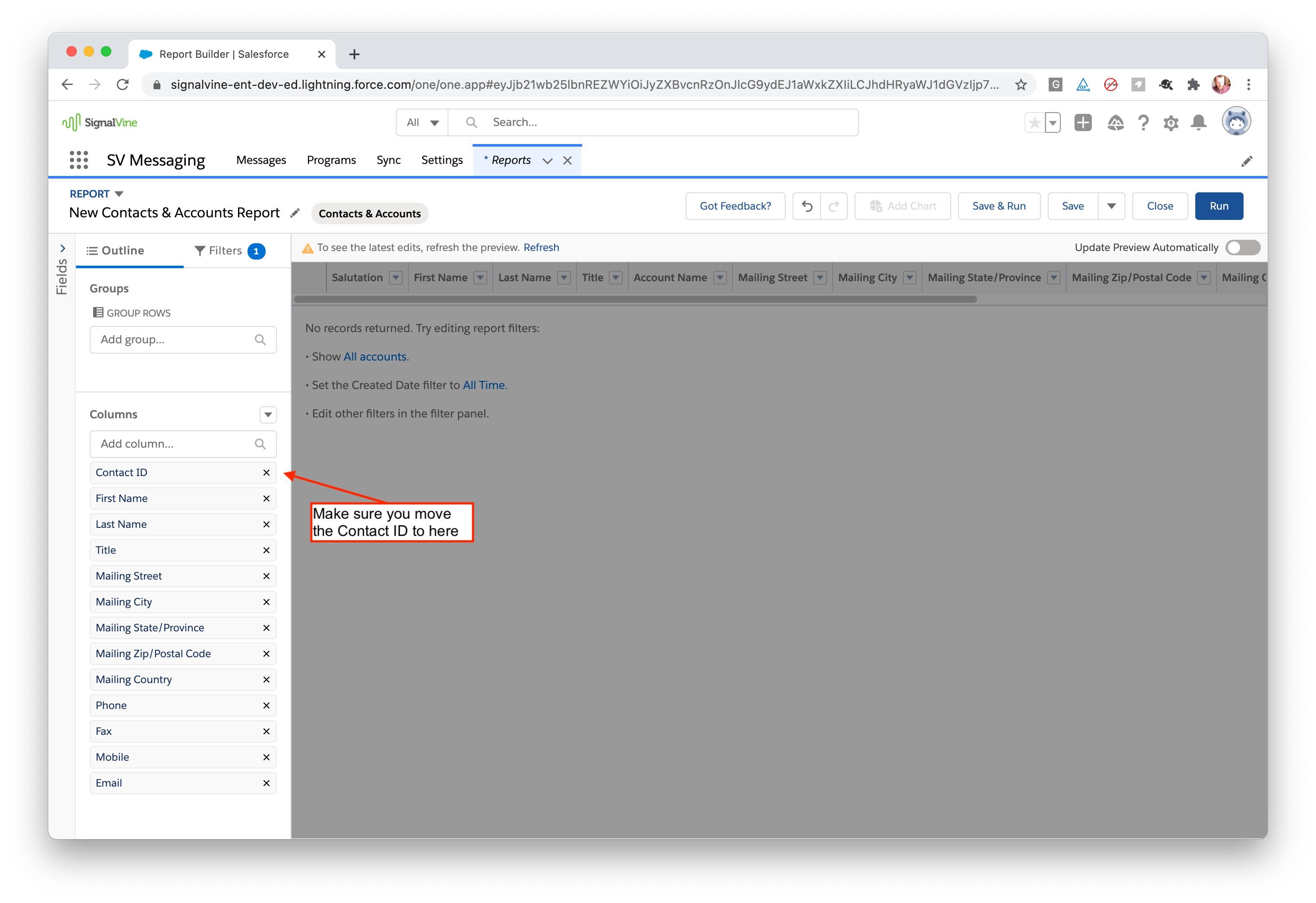Open a new browser tab
Image resolution: width=1316 pixels, height=903 pixels.
(354, 54)
